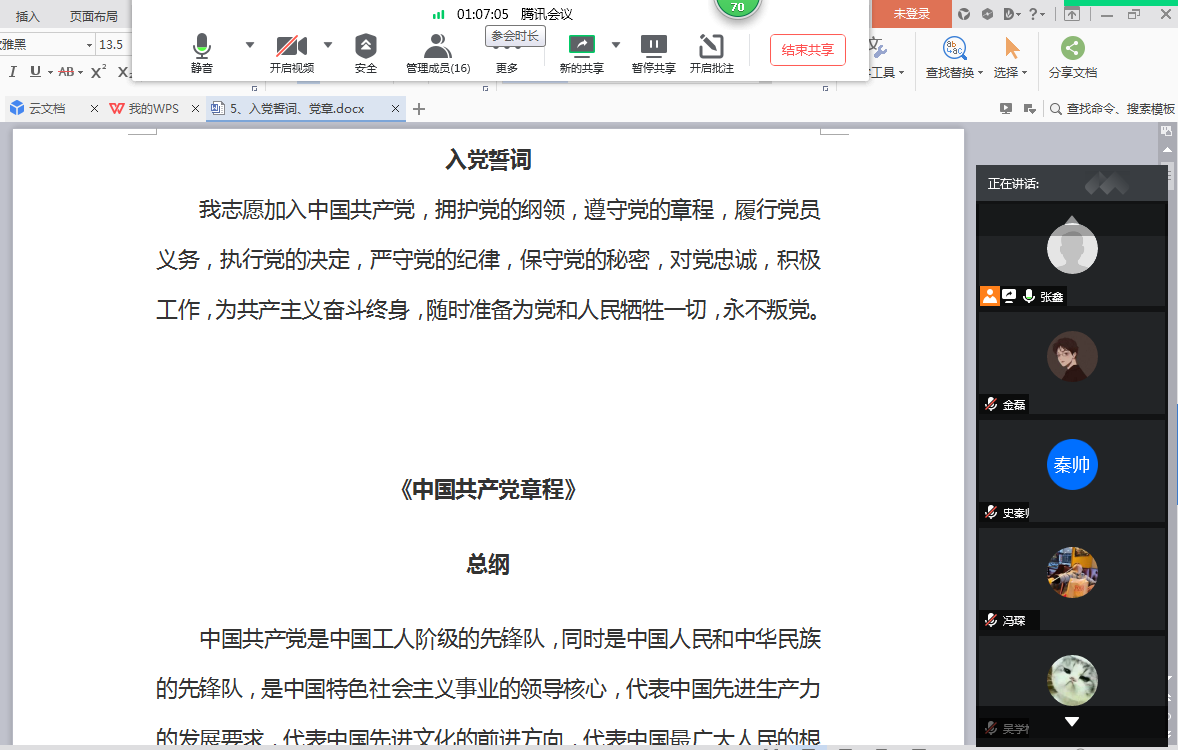The height and width of the screenshot is (750, 1178).
Task: Expand video options arrow beside 开启视频
Action: click(328, 45)
